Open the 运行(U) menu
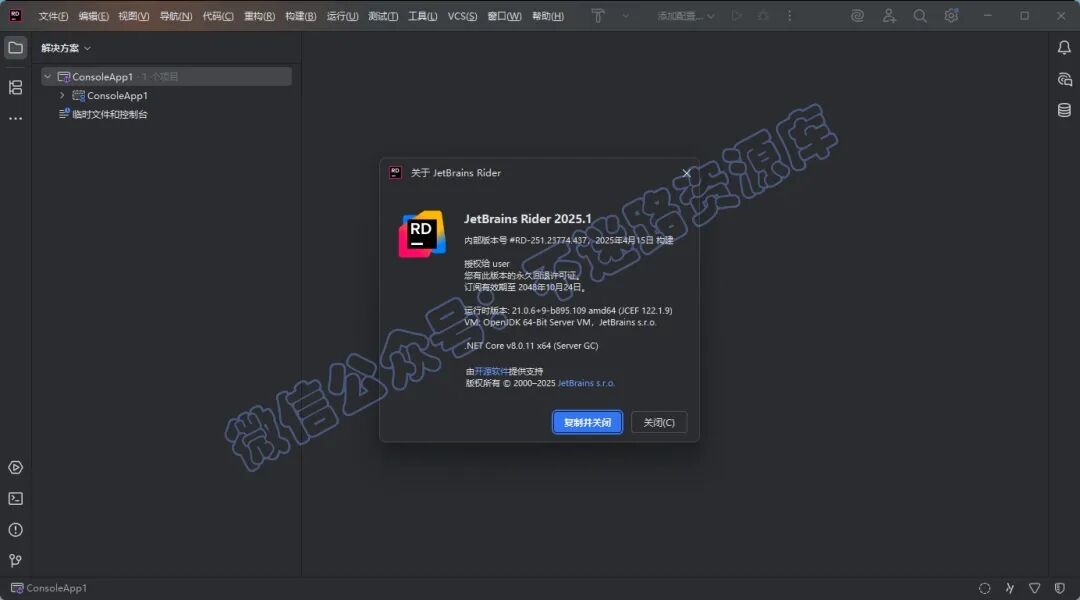 pos(342,16)
